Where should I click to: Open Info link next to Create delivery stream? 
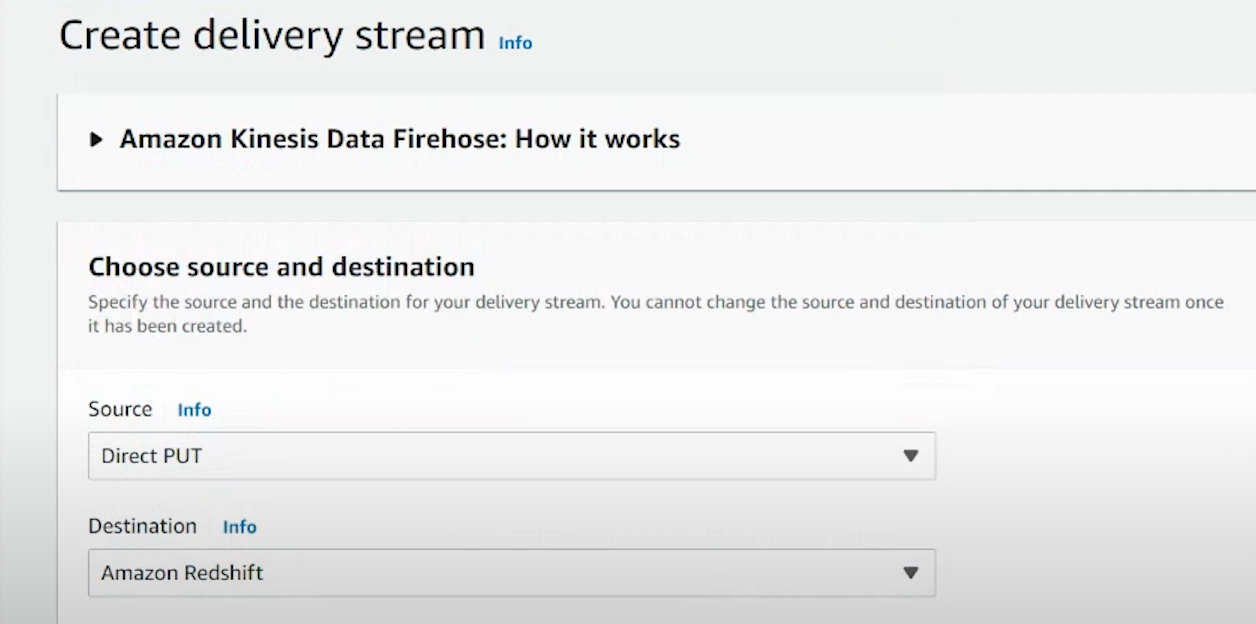pos(515,43)
